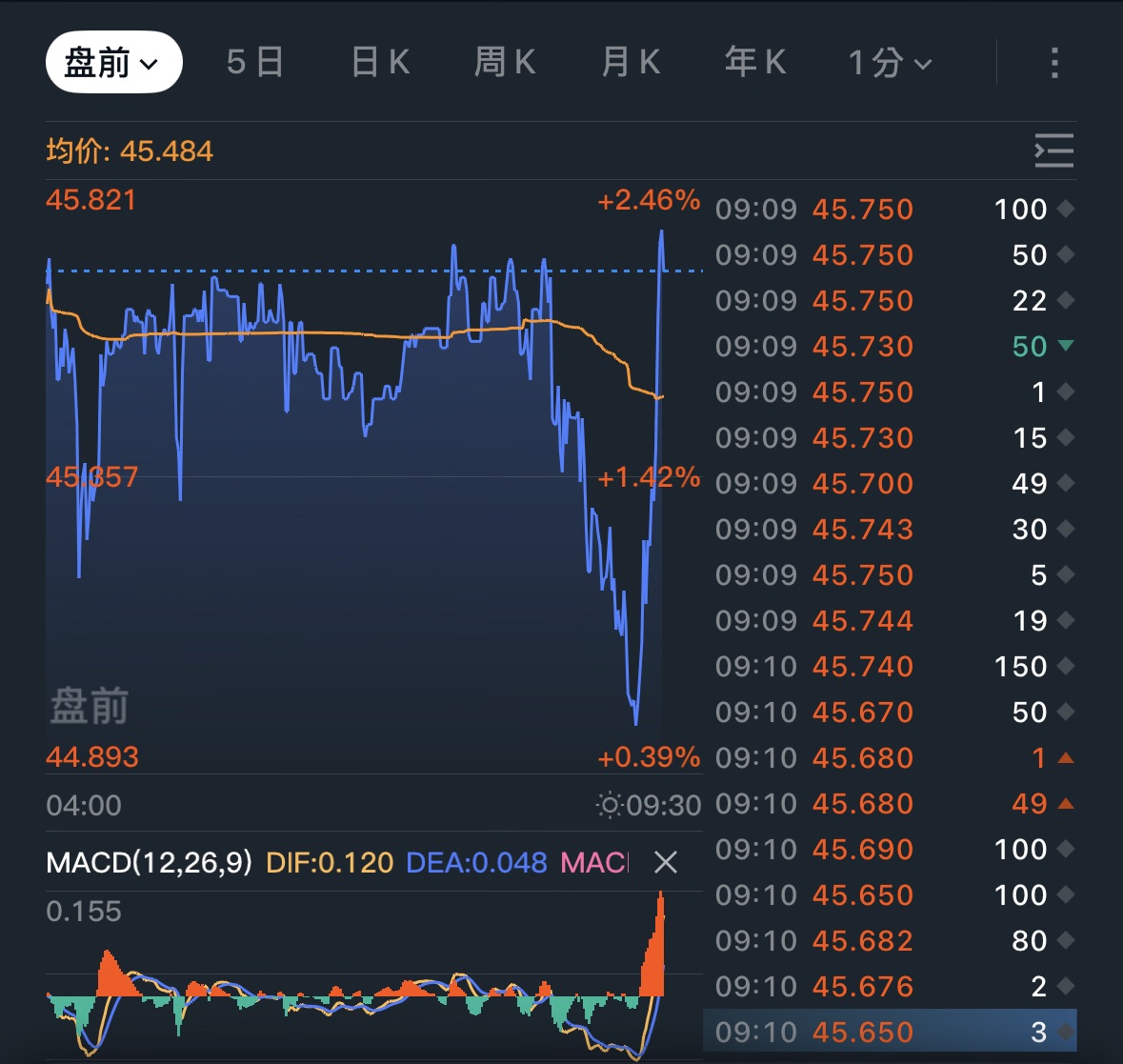The height and width of the screenshot is (1064, 1123).
Task: Click the DIF:0.120 value
Action: point(330,862)
